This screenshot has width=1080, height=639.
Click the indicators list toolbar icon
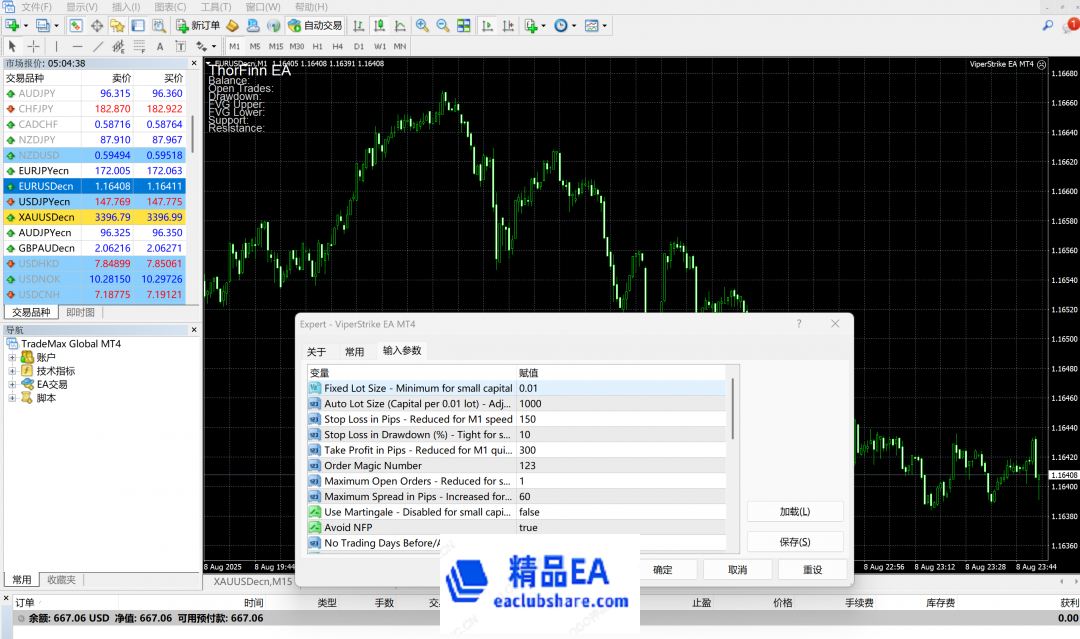coord(530,25)
